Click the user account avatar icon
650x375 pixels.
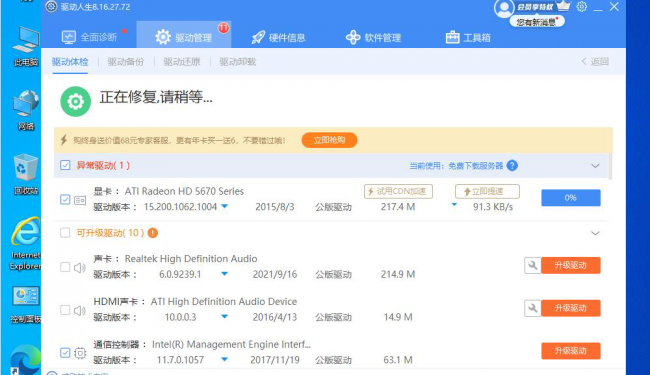point(504,8)
